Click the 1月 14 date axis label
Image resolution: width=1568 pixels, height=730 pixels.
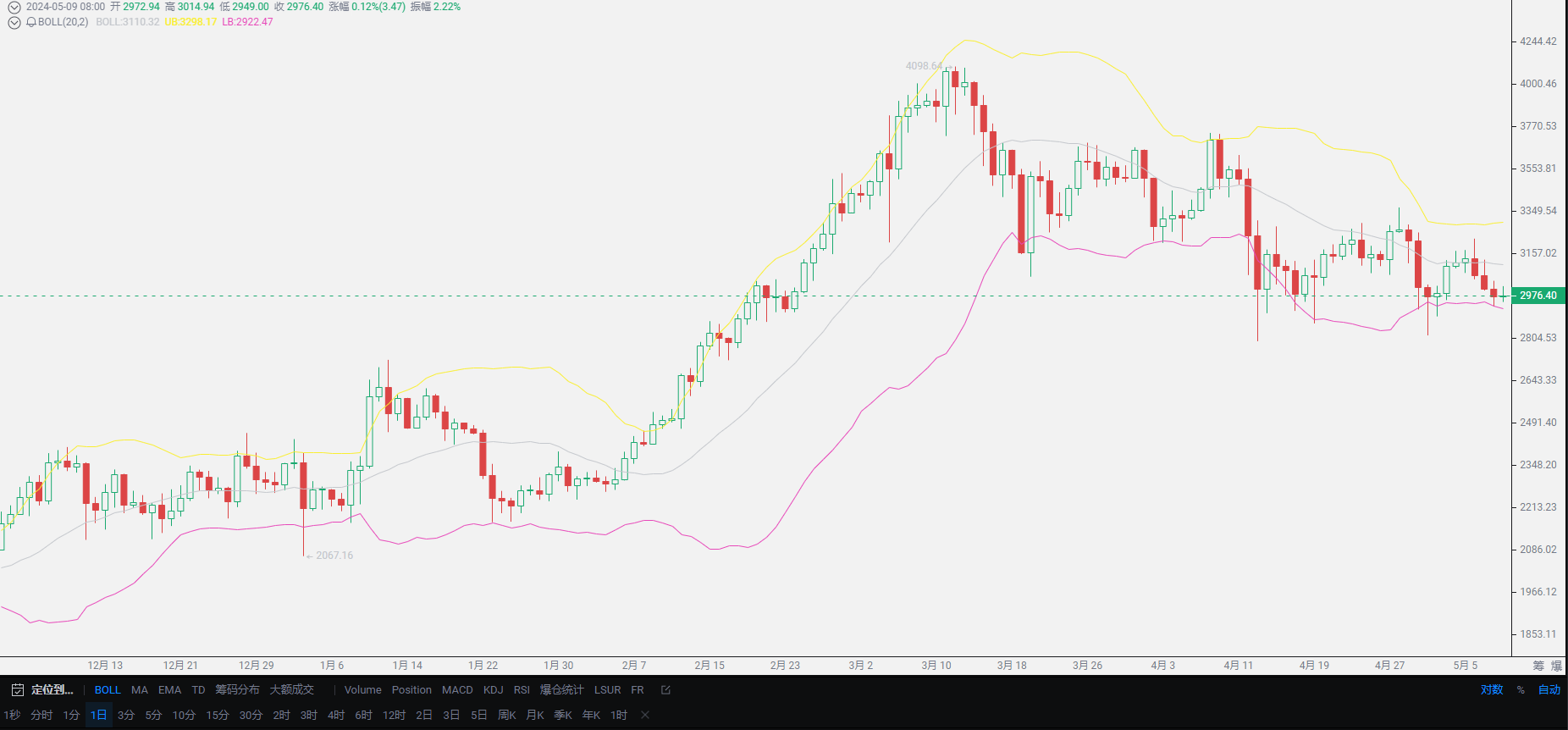(407, 666)
